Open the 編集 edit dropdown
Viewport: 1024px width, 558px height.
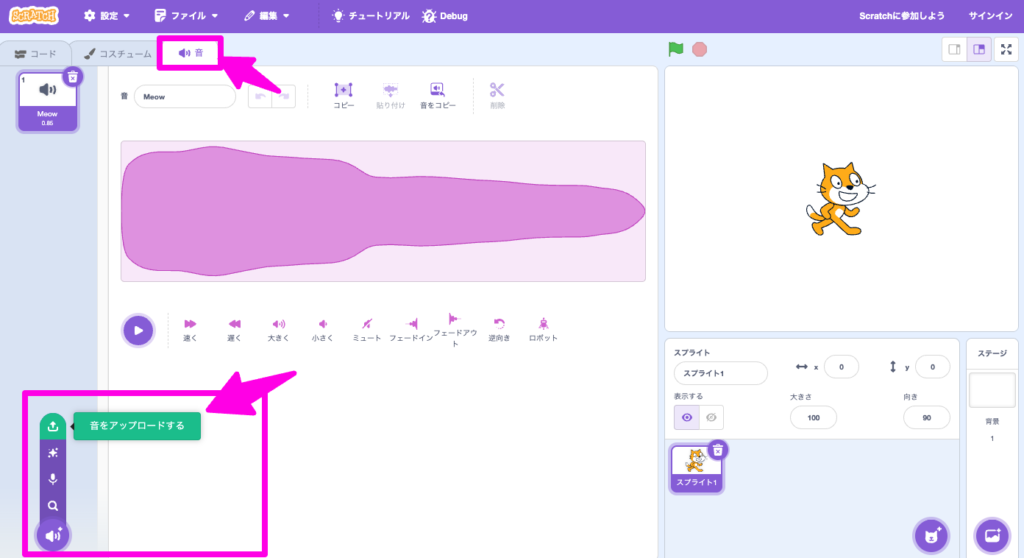pos(267,16)
